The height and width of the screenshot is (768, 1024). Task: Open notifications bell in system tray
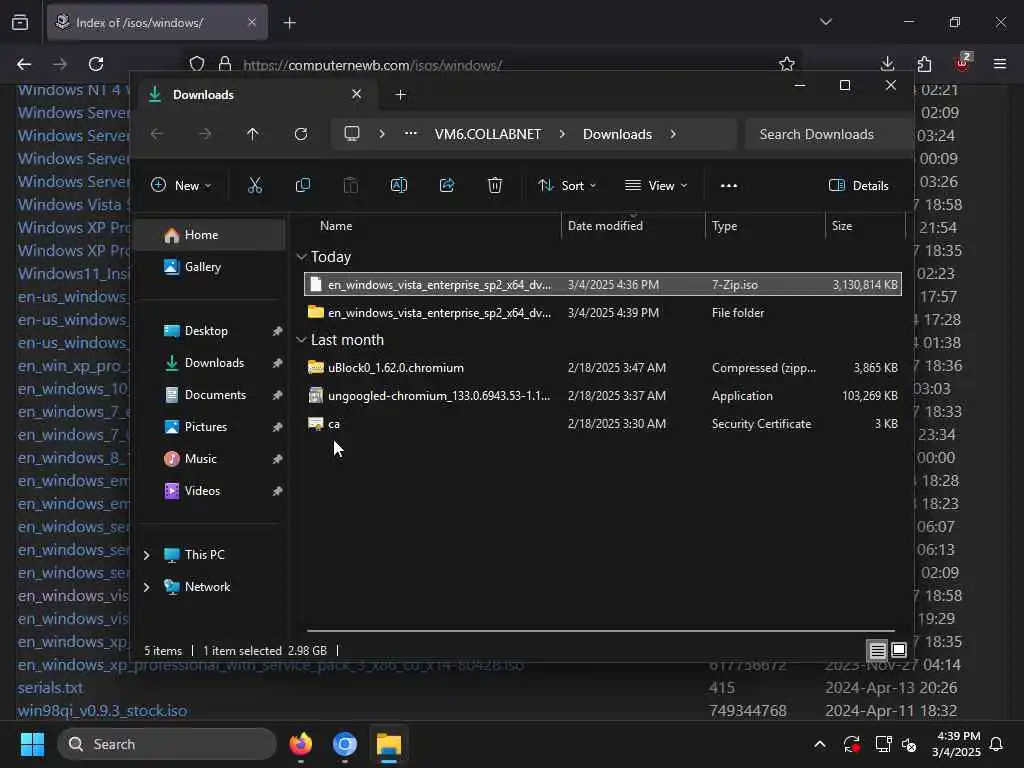coord(997,744)
